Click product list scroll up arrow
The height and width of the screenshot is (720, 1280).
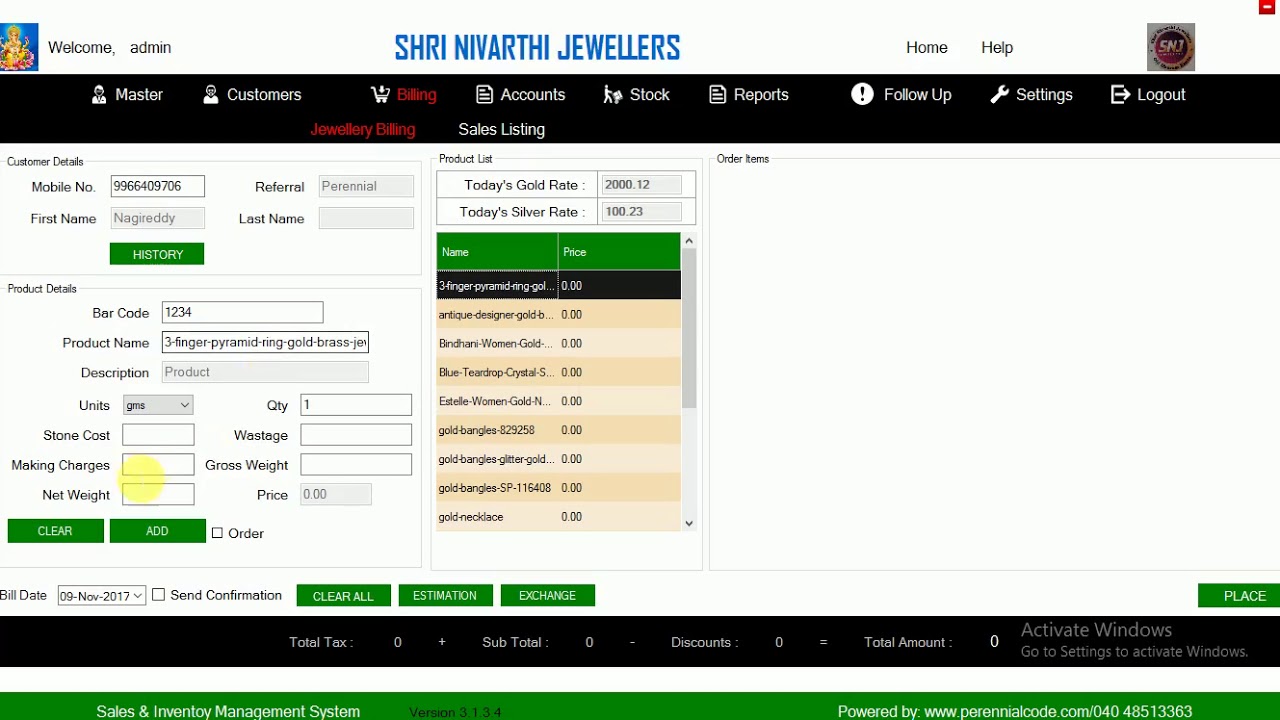point(688,241)
